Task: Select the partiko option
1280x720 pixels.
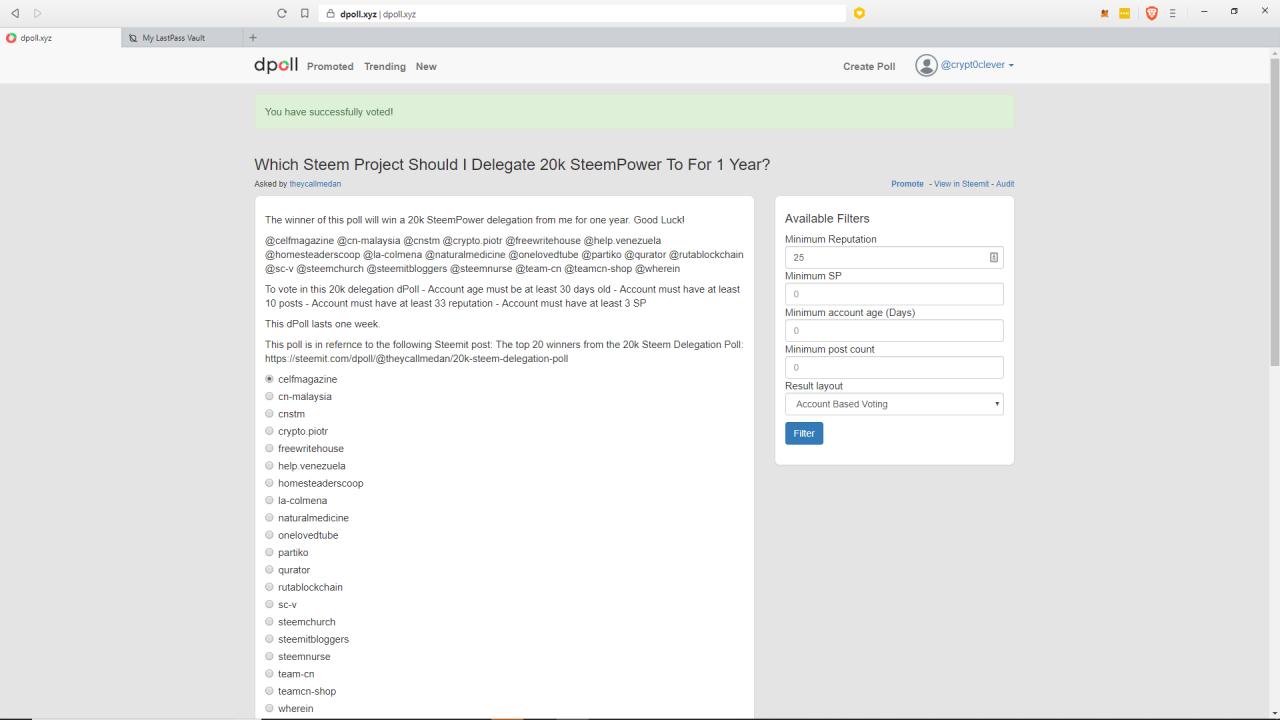Action: click(269, 552)
